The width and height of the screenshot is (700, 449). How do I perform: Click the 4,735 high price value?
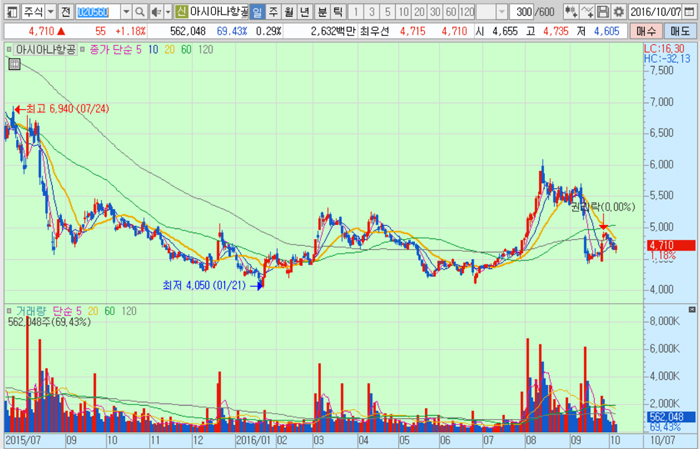click(x=556, y=32)
